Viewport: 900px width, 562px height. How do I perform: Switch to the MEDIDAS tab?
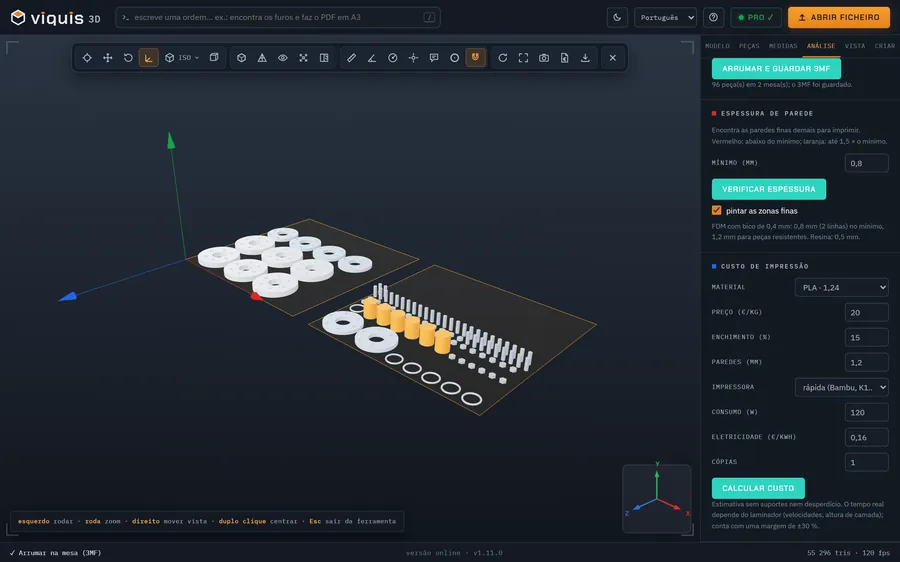coord(783,46)
